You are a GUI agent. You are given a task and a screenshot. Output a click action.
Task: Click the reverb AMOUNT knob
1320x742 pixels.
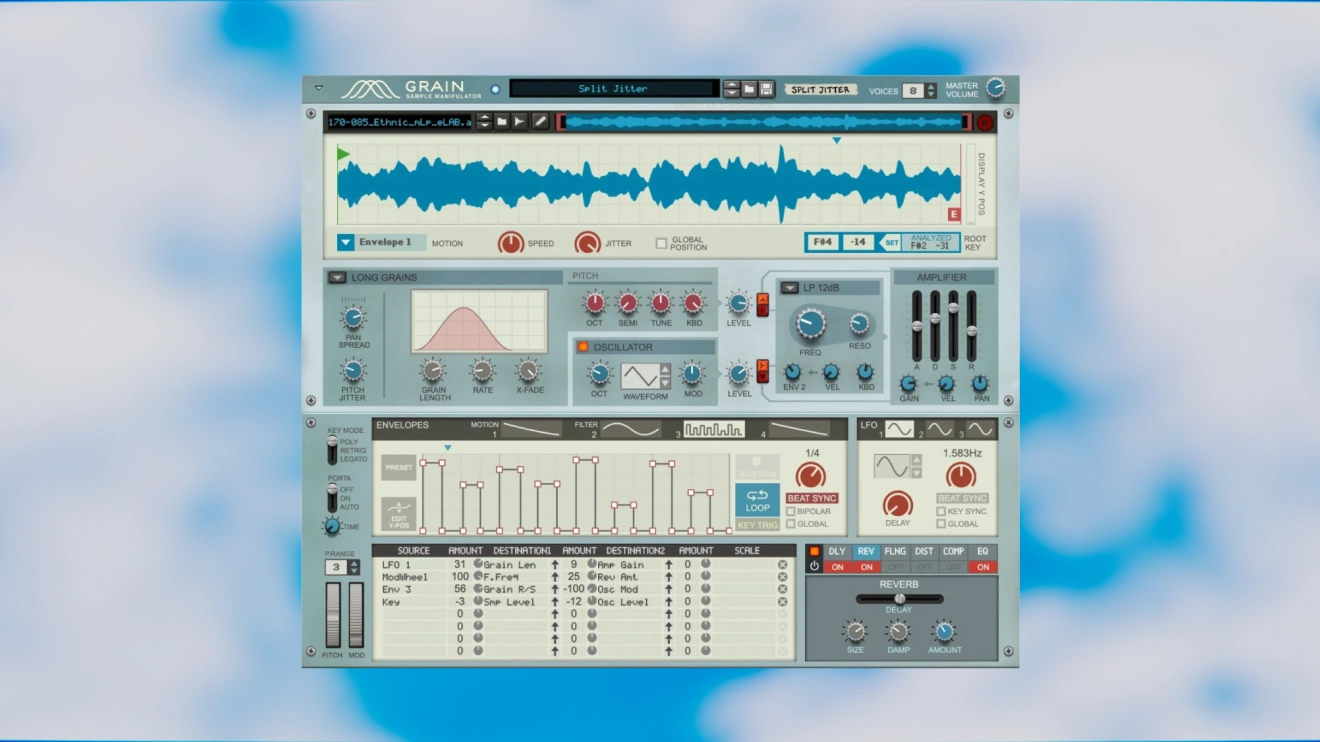coord(944,632)
